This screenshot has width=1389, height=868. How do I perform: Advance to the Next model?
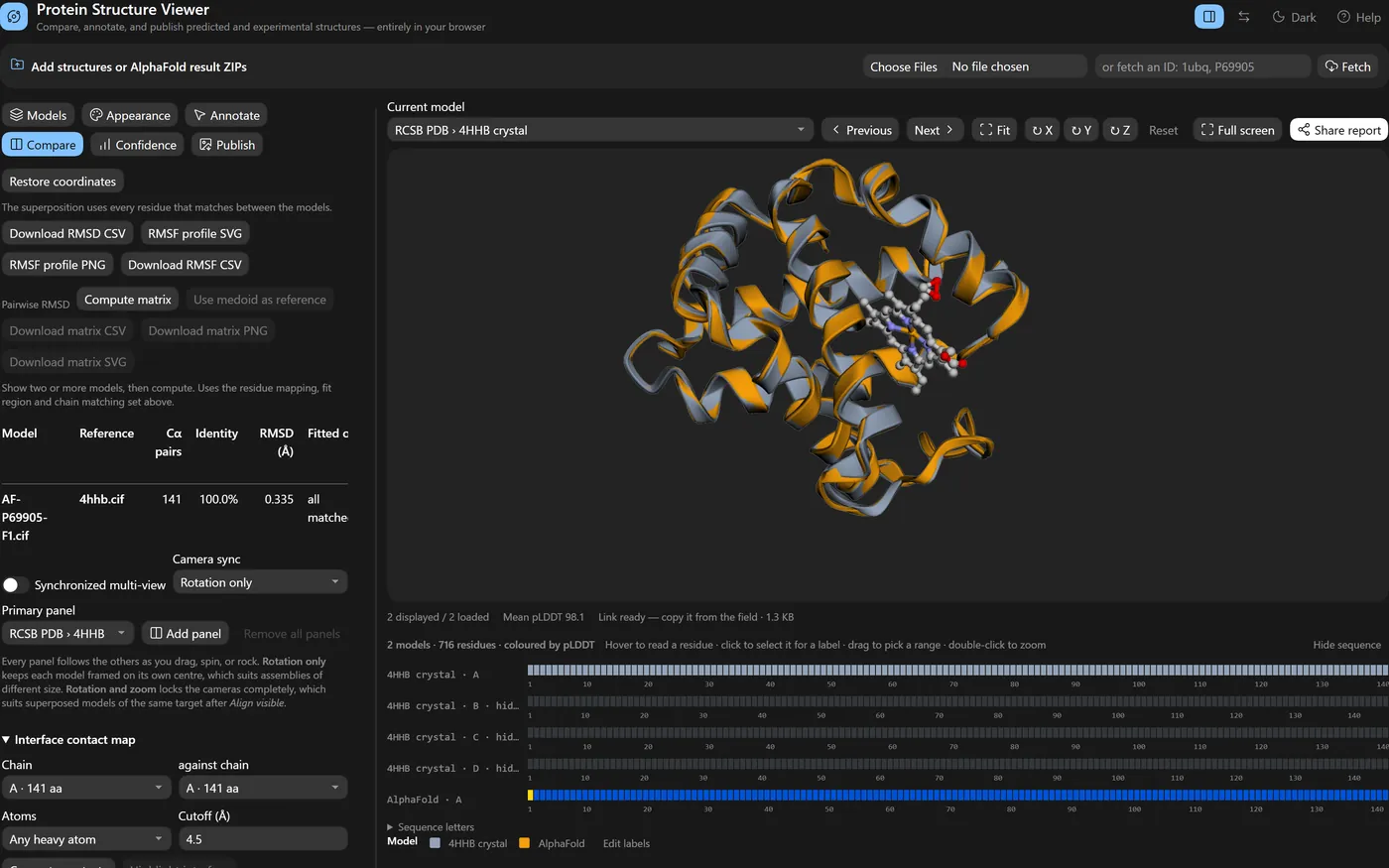935,130
